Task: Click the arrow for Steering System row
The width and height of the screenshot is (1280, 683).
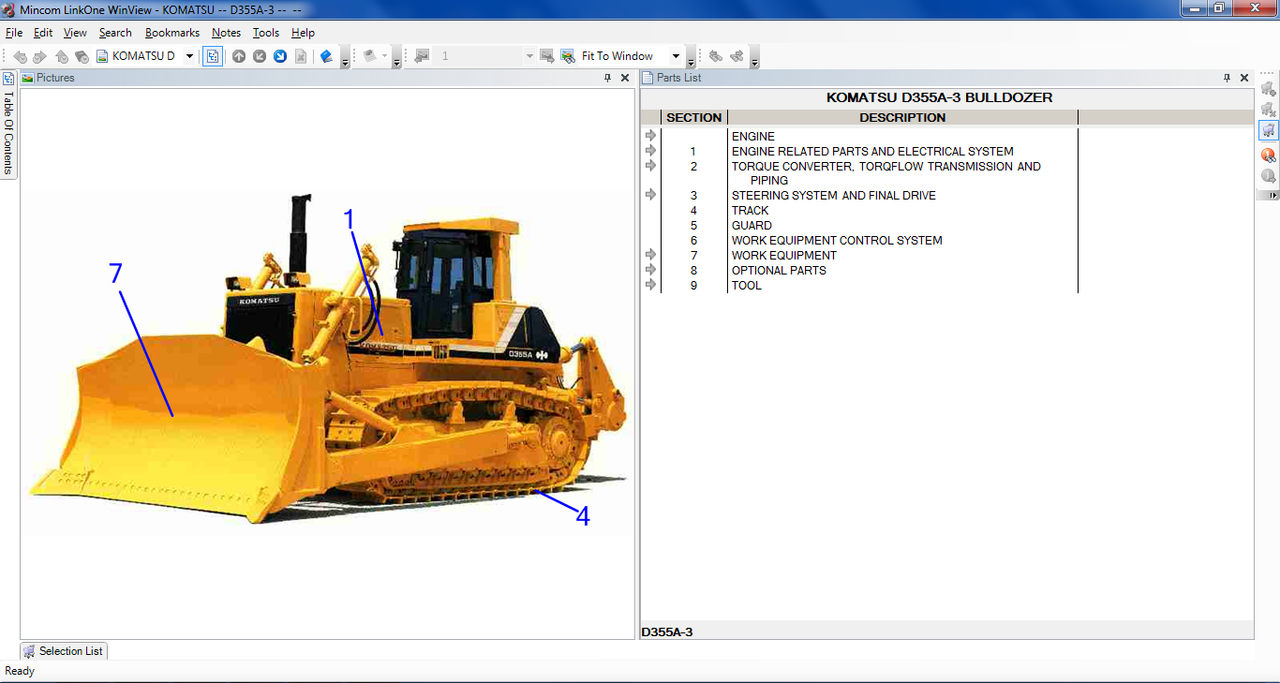Action: (650, 194)
